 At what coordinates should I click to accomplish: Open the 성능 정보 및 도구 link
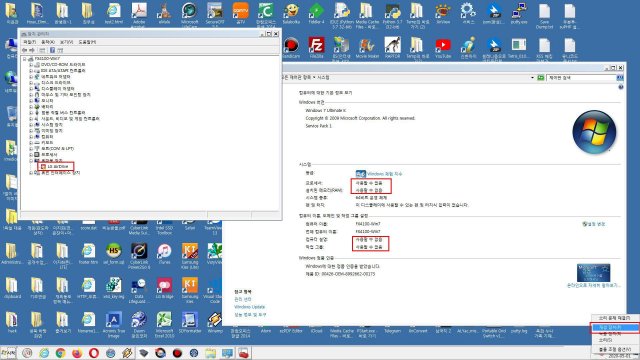(x=250, y=315)
